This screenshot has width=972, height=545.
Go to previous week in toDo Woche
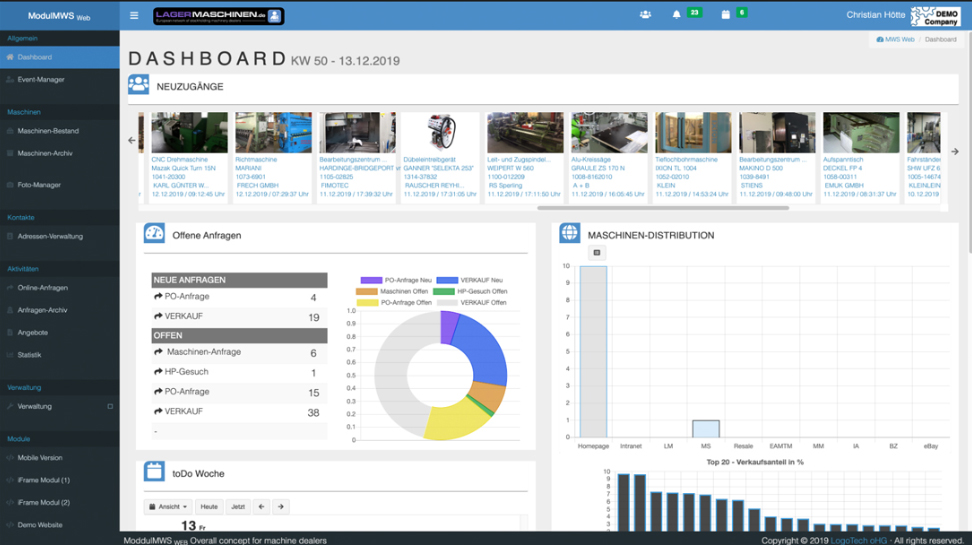(x=261, y=507)
